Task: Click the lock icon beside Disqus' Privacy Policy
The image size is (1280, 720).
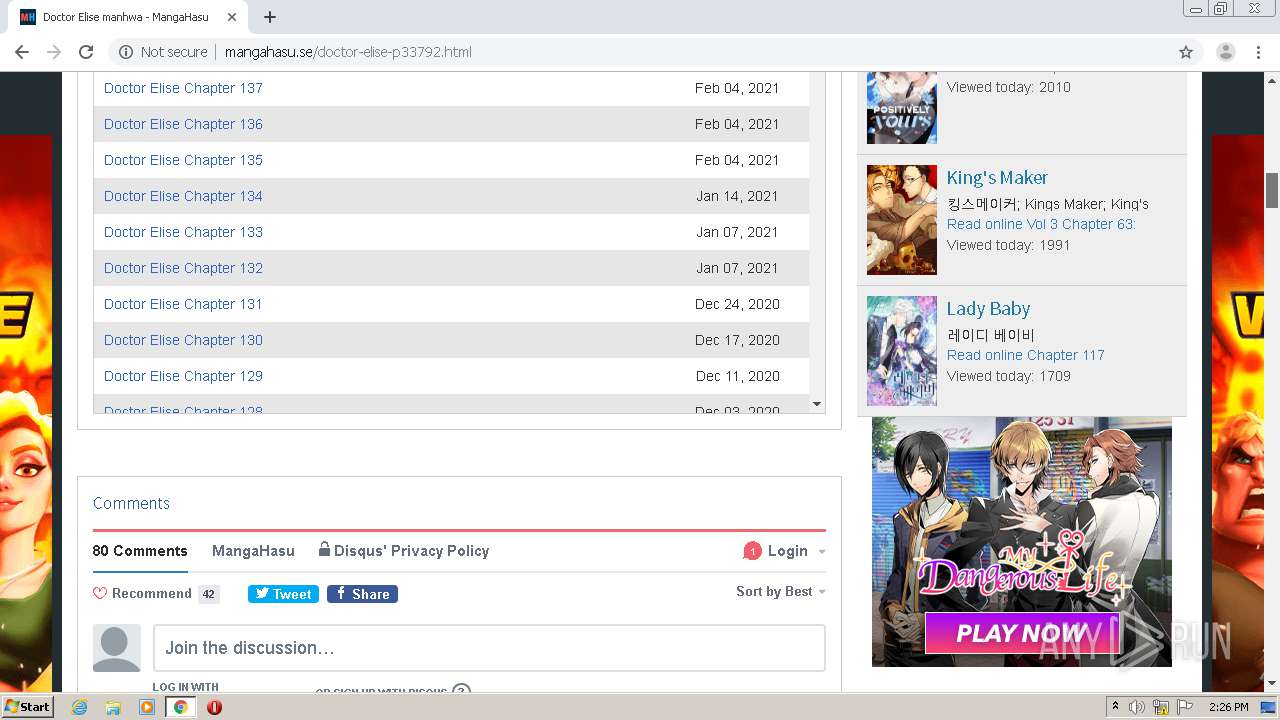Action: click(x=325, y=549)
